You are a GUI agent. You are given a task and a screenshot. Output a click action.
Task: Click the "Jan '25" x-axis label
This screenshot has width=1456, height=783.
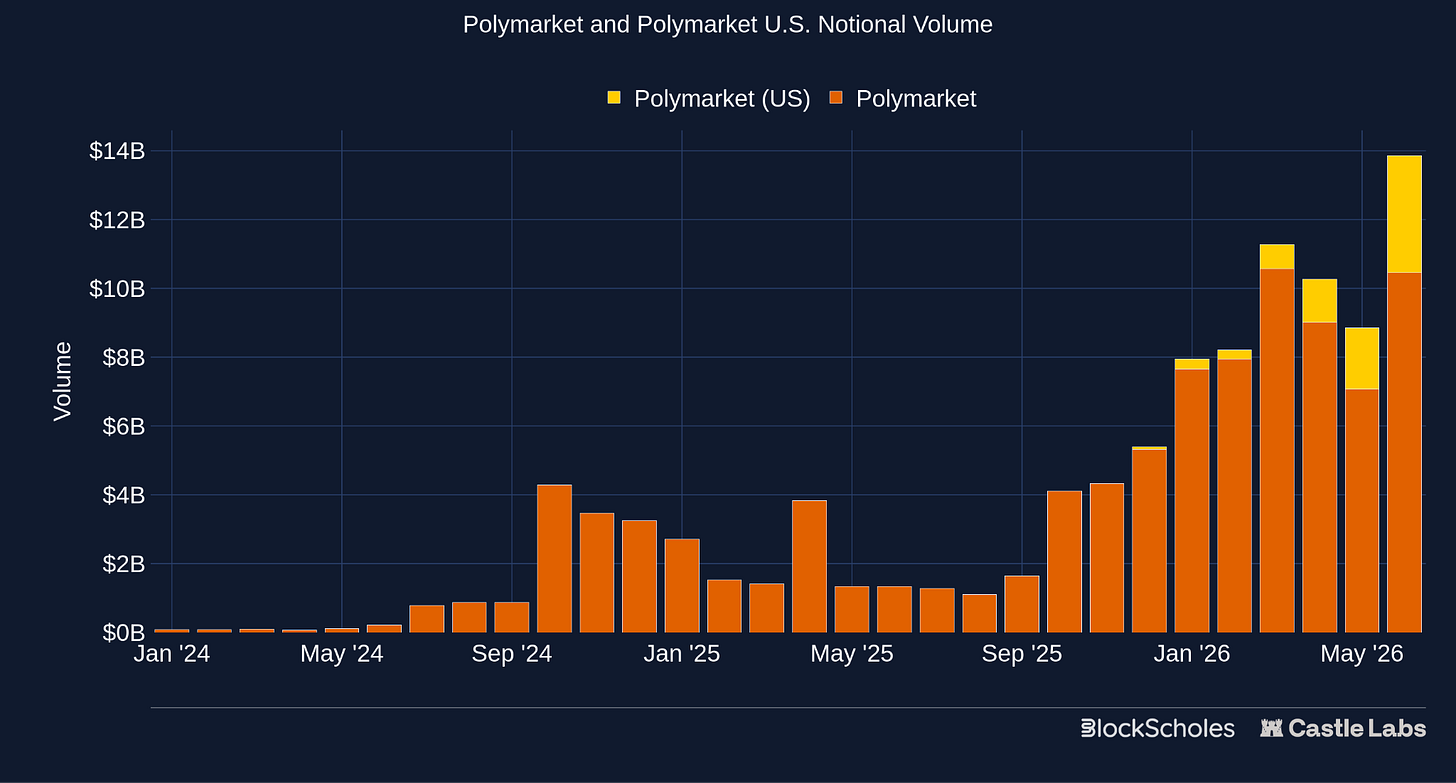pyautogui.click(x=682, y=654)
